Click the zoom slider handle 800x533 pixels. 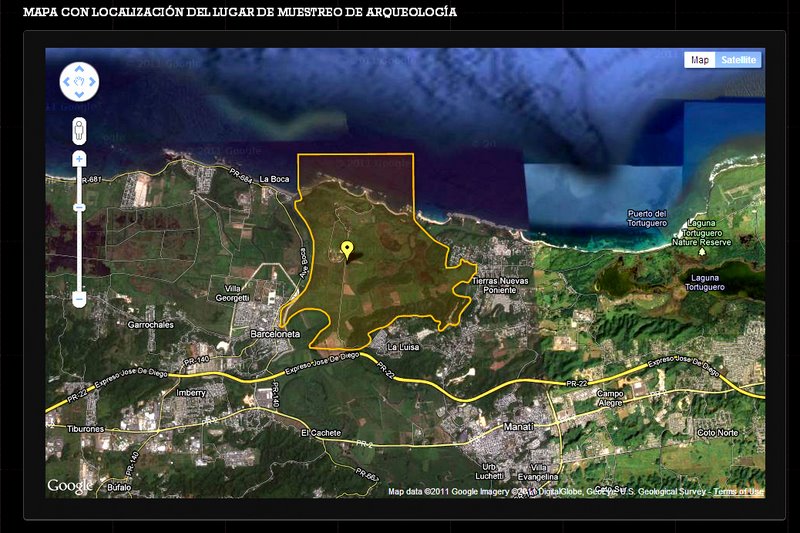79,207
